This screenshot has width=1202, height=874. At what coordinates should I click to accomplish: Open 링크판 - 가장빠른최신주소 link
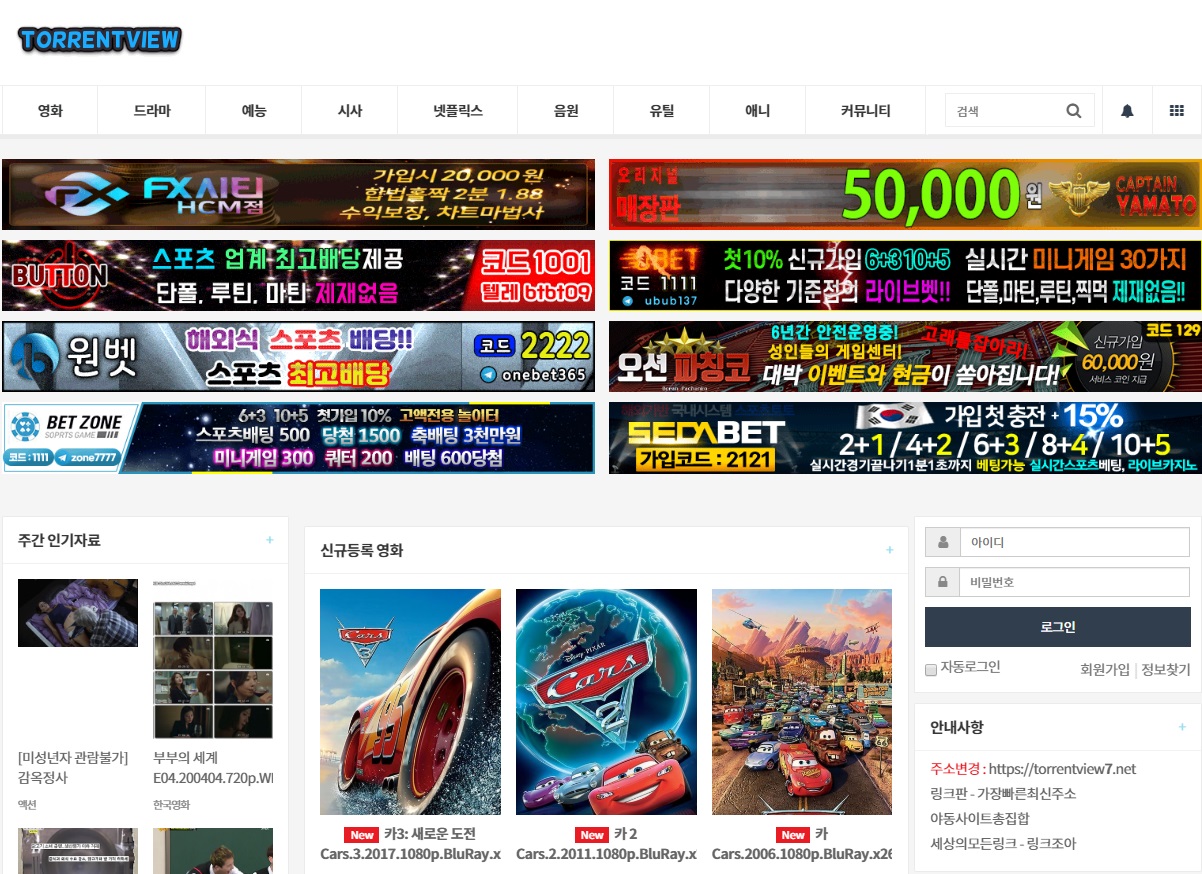1003,794
